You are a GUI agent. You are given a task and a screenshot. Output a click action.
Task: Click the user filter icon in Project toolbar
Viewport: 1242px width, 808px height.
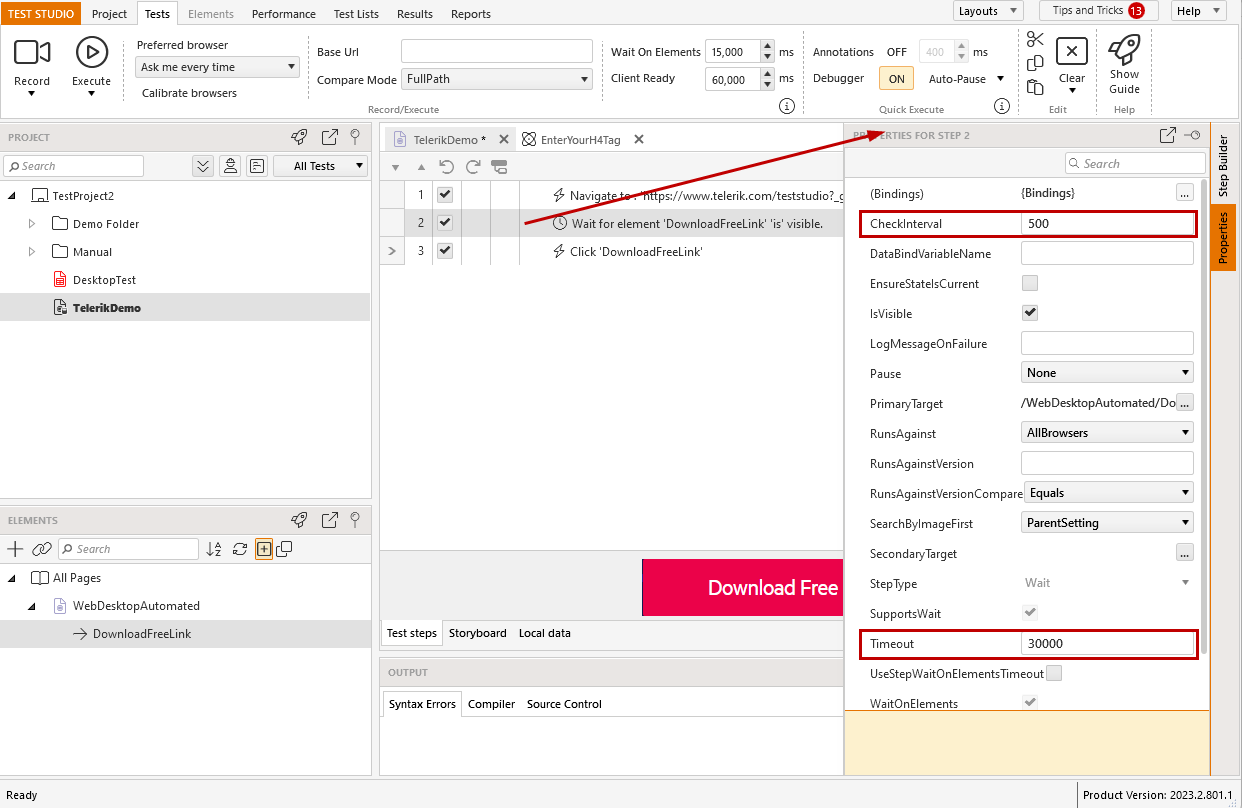(230, 166)
